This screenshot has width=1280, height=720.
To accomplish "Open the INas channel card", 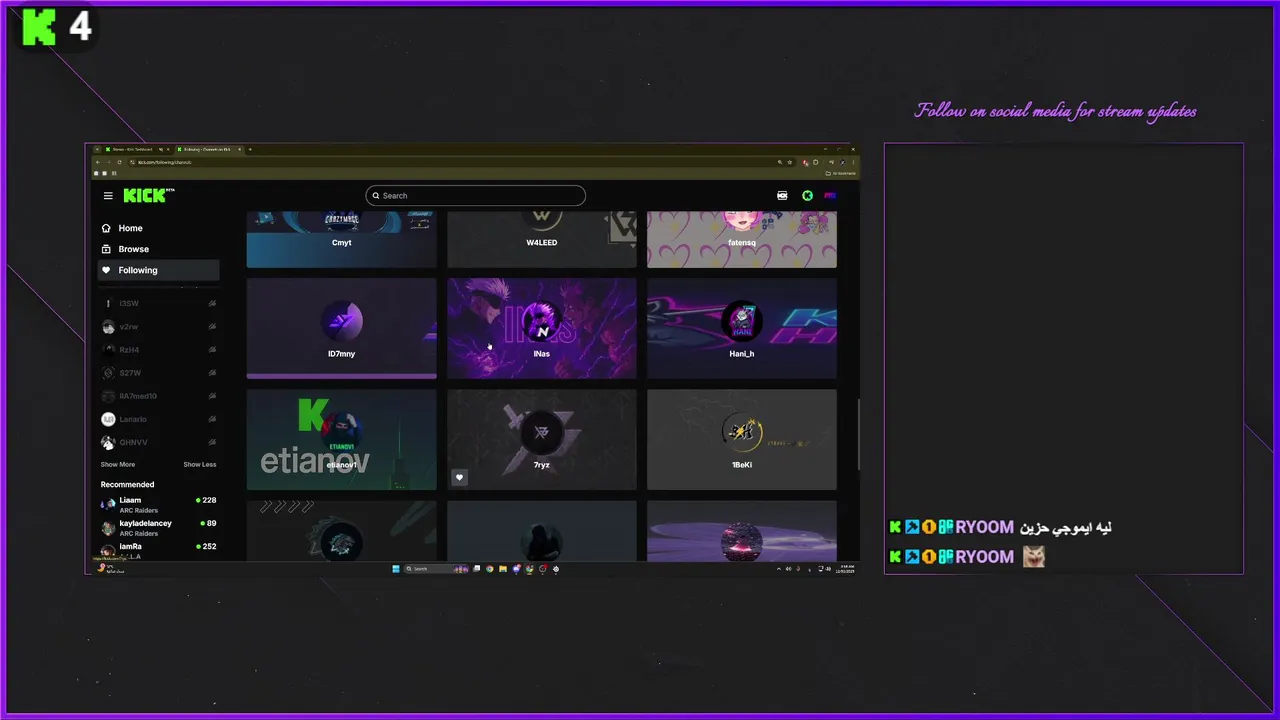I will (x=541, y=328).
